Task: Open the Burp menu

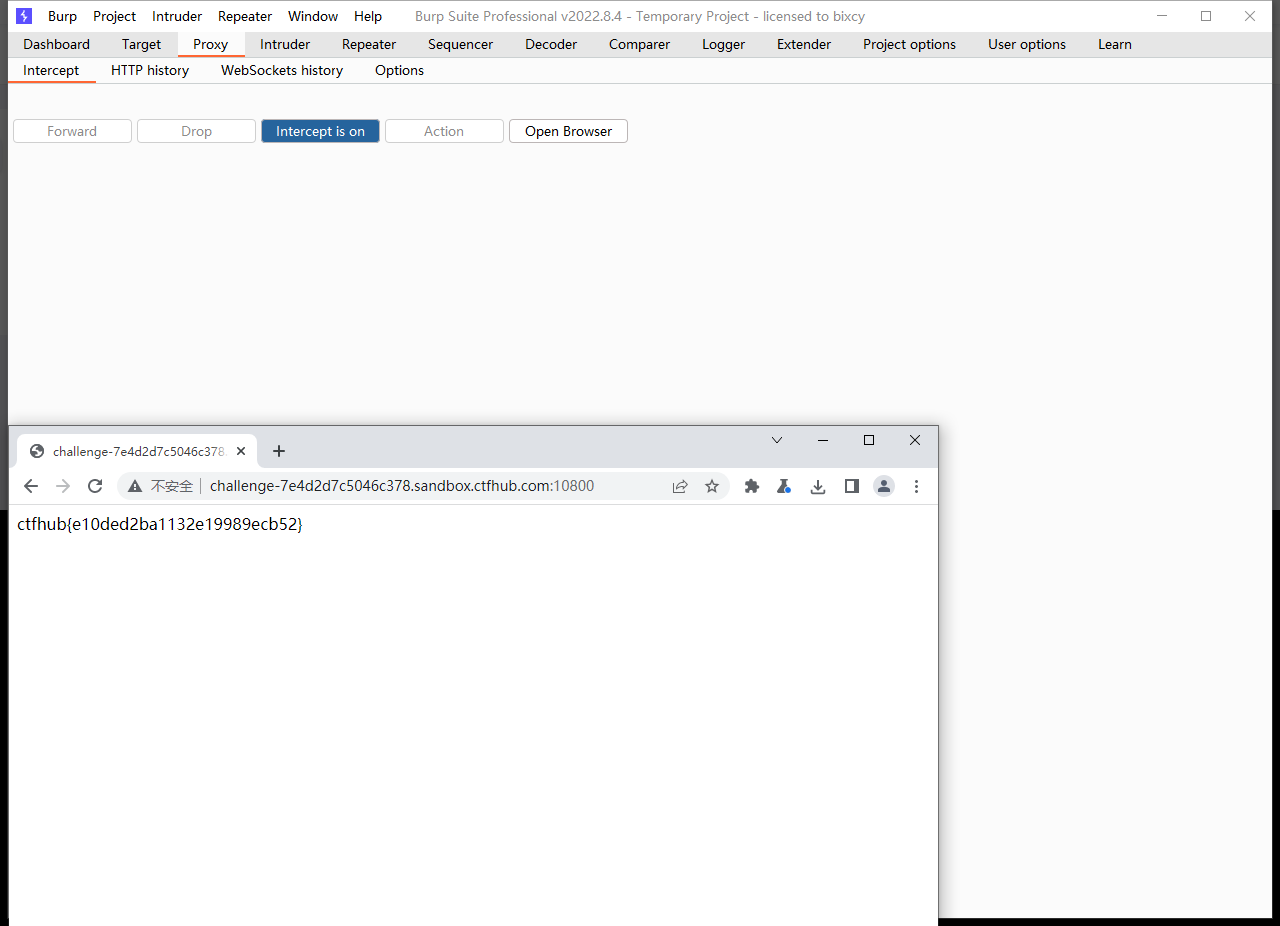Action: pyautogui.click(x=62, y=16)
